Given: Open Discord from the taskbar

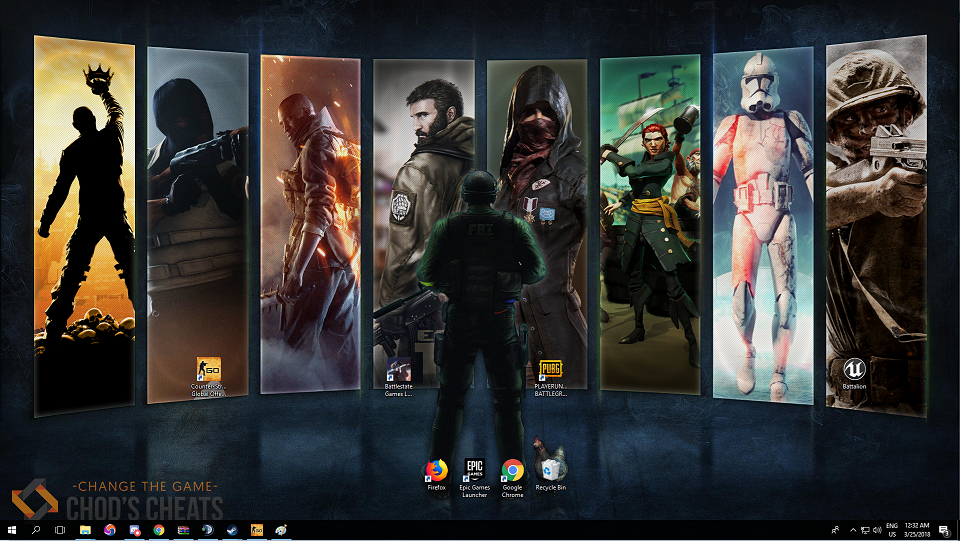Looking at the screenshot, I should point(134,530).
